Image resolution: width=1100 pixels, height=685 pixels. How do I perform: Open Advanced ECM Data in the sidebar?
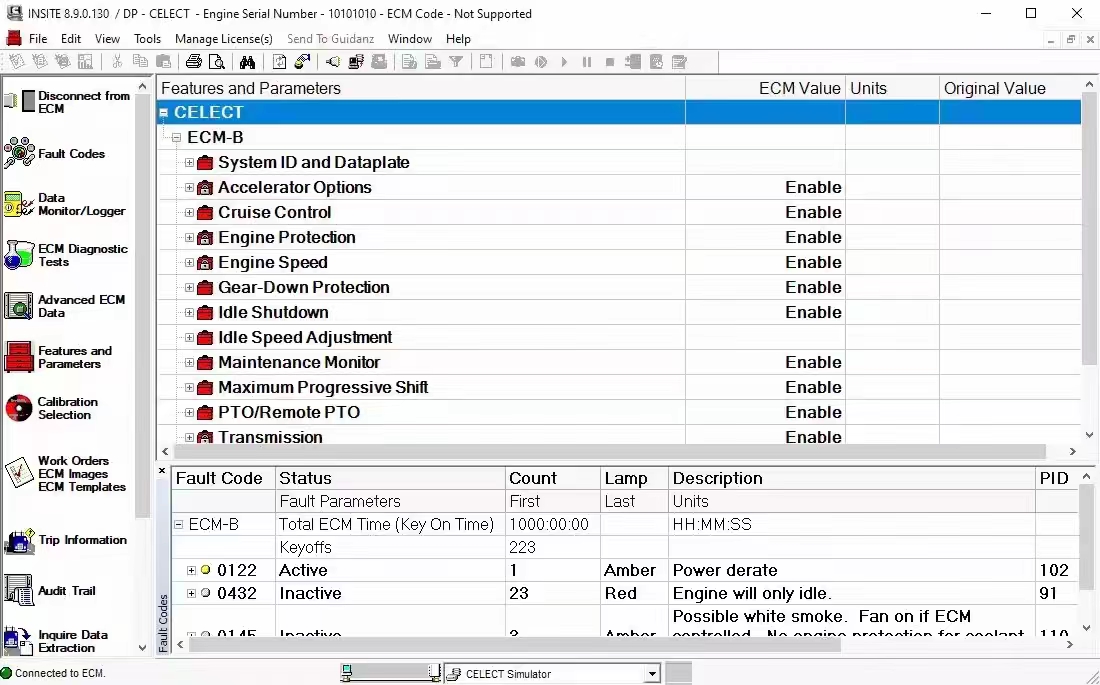(65, 306)
